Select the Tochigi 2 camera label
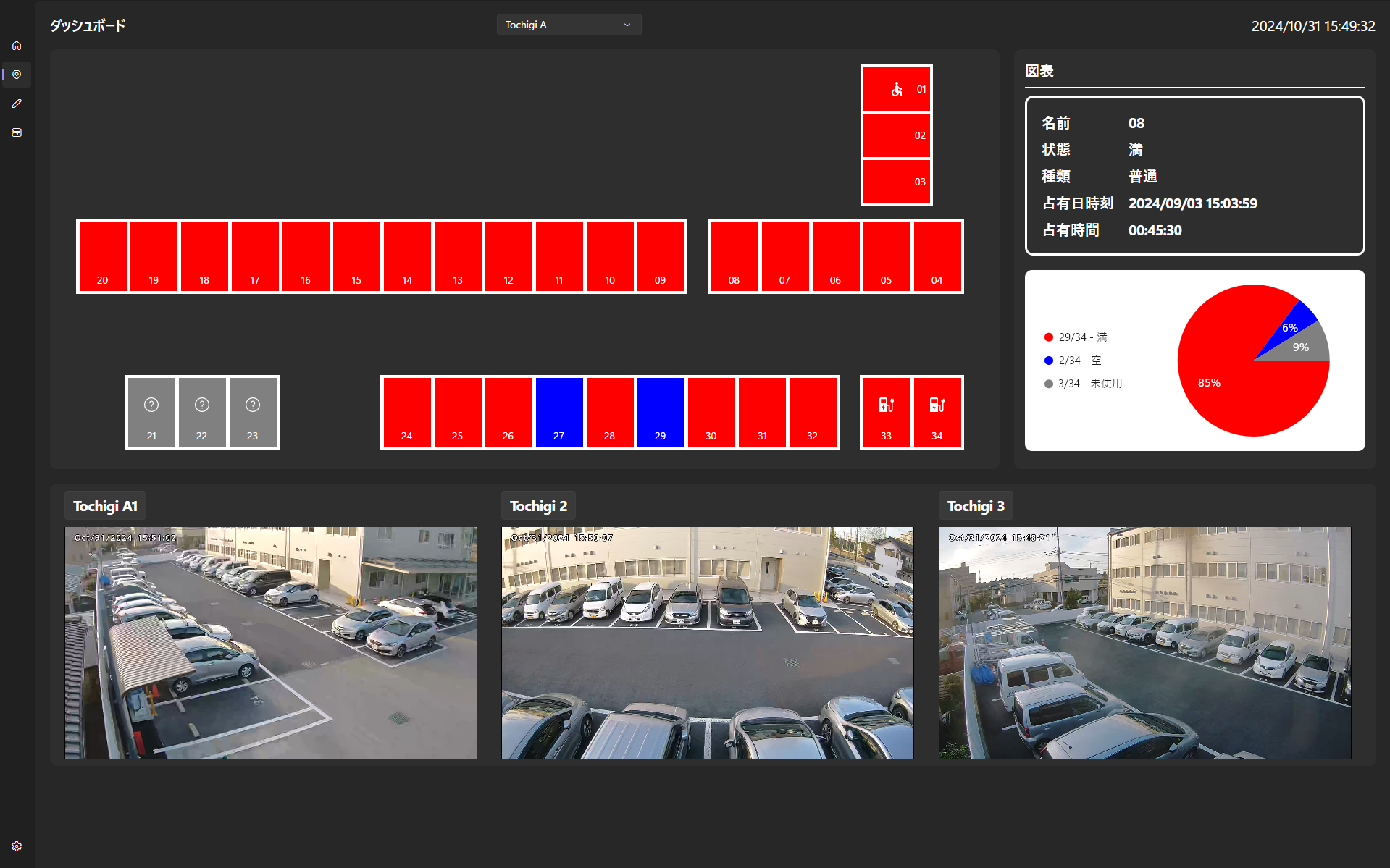This screenshot has height=868, width=1390. pyautogui.click(x=537, y=505)
